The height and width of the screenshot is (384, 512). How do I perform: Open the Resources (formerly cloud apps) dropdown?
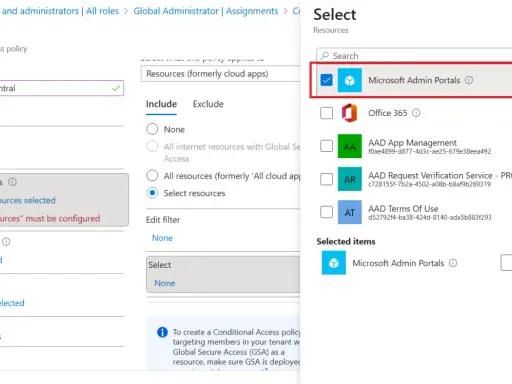220,74
